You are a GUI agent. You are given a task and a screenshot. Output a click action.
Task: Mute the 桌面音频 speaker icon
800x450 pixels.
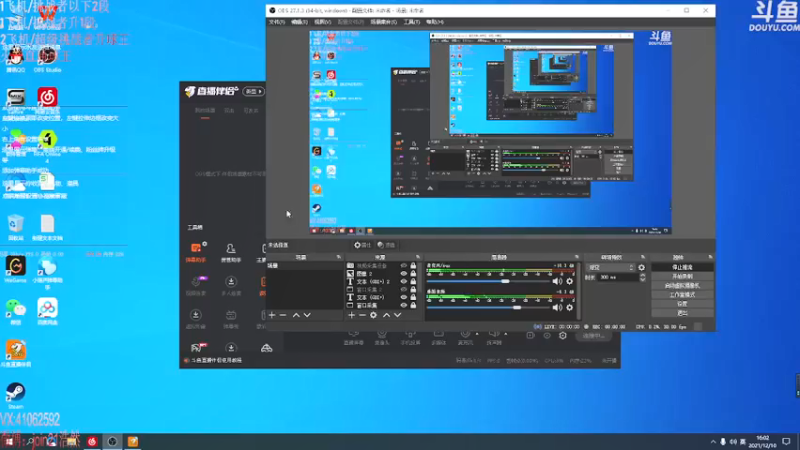[x=557, y=308]
